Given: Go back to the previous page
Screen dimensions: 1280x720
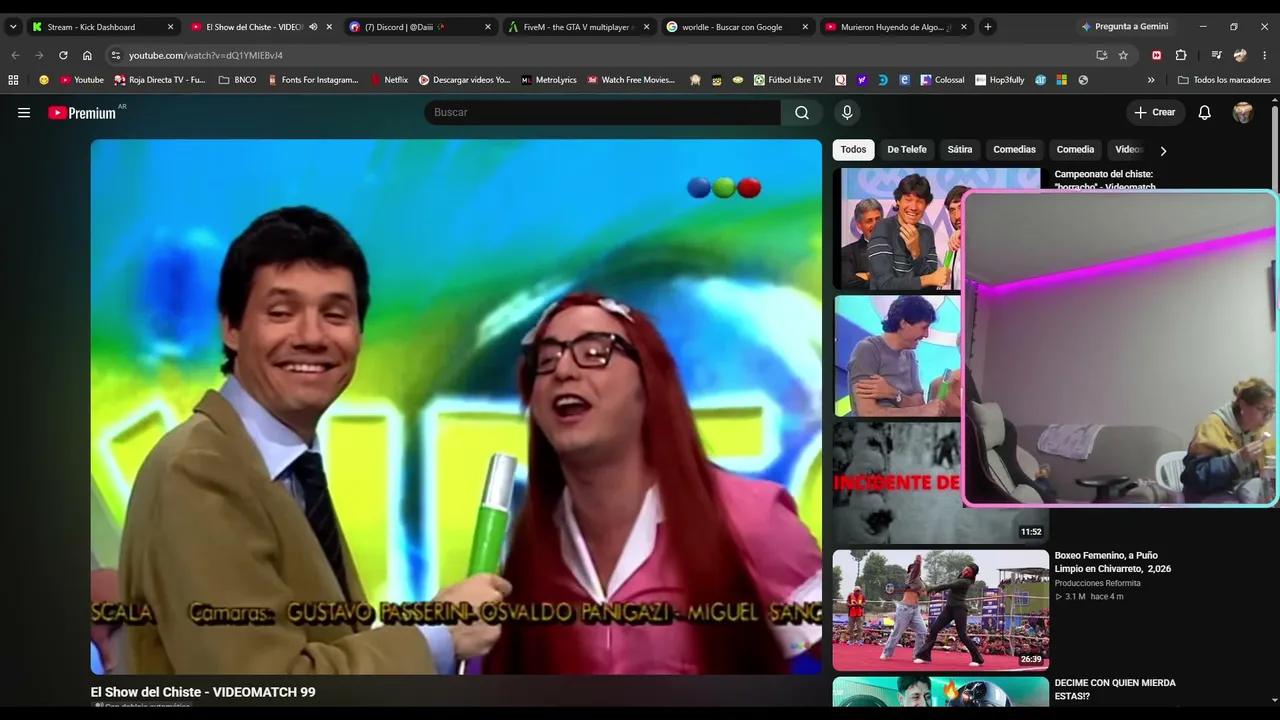Looking at the screenshot, I should [15, 55].
